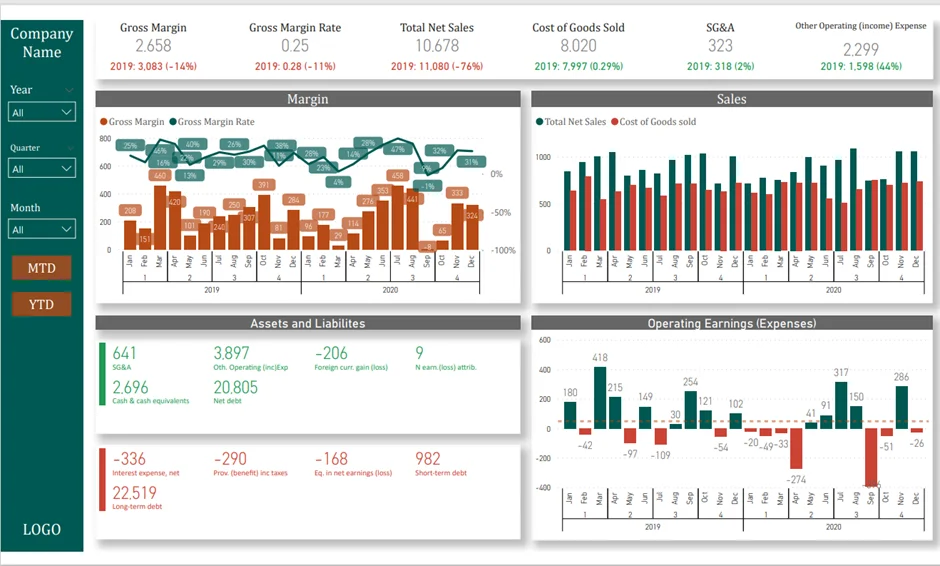Select the 418 bar in Operating Earnings chart

click(600, 398)
